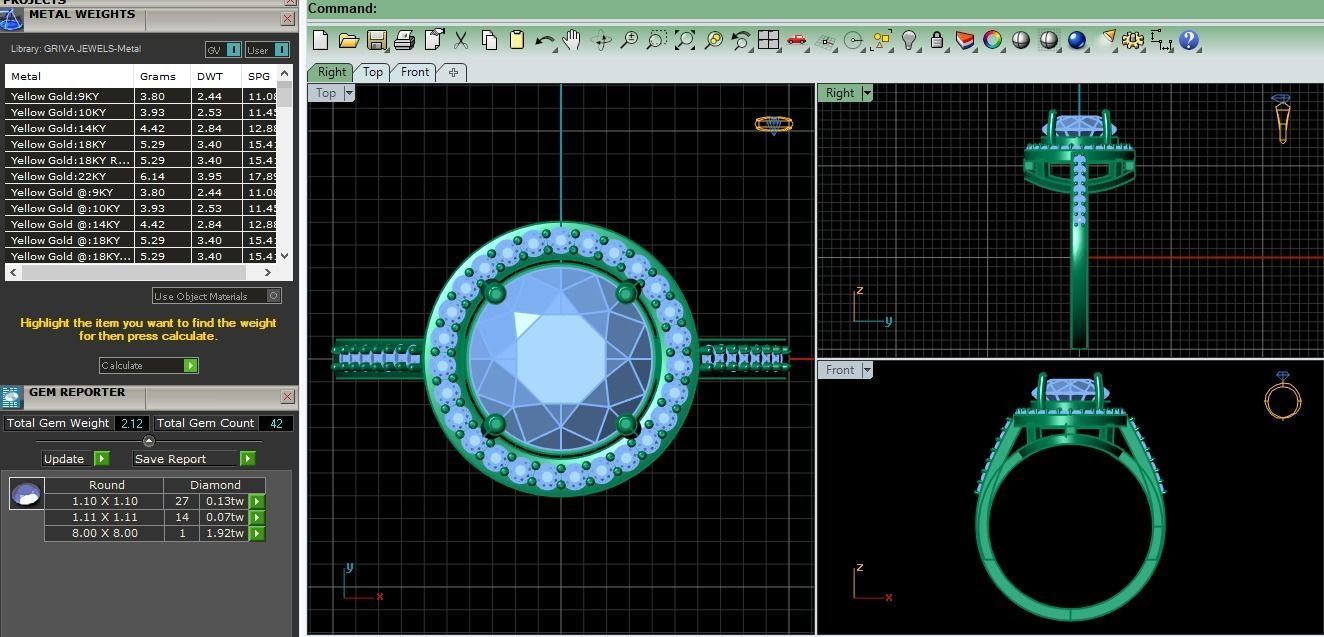Switch to the Right viewport tab
The height and width of the screenshot is (637, 1324).
point(331,72)
